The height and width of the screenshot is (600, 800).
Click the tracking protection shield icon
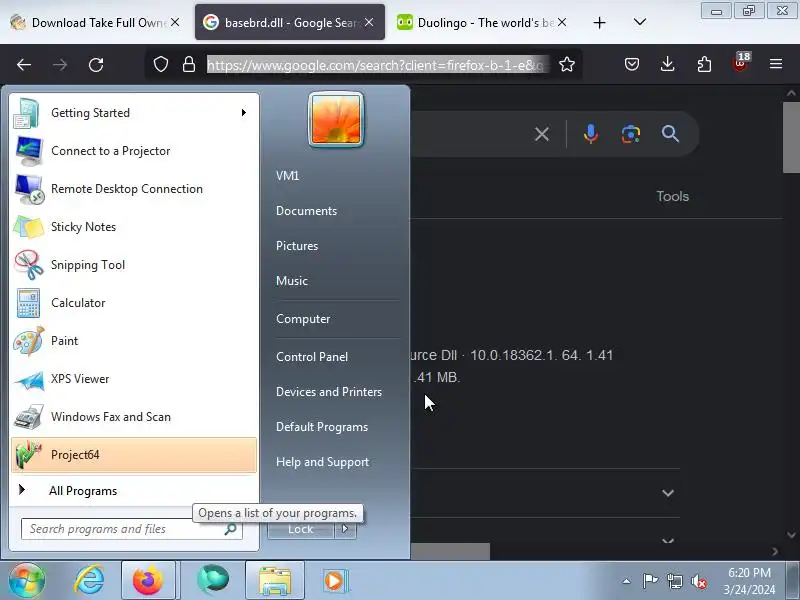pyautogui.click(x=161, y=65)
